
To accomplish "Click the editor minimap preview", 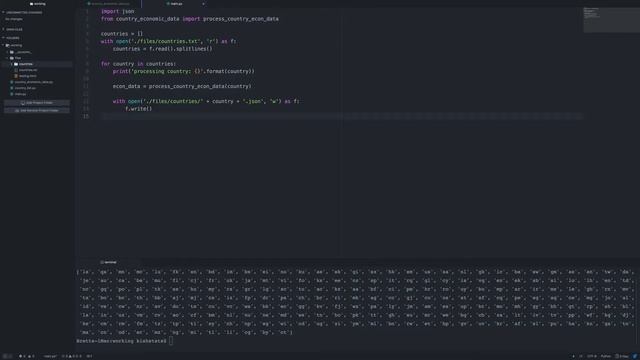I will tap(610, 19).
